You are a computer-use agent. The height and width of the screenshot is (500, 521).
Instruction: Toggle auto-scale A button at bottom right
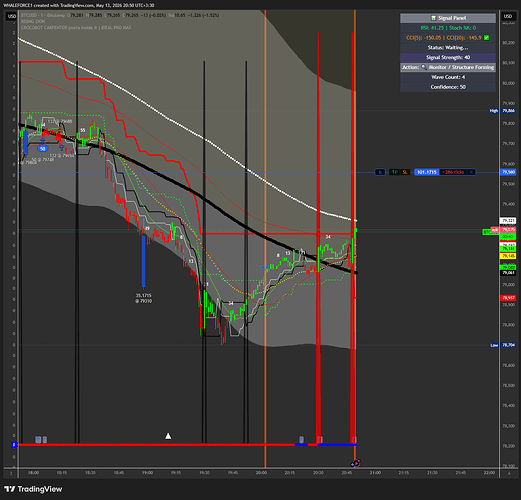pos(509,473)
